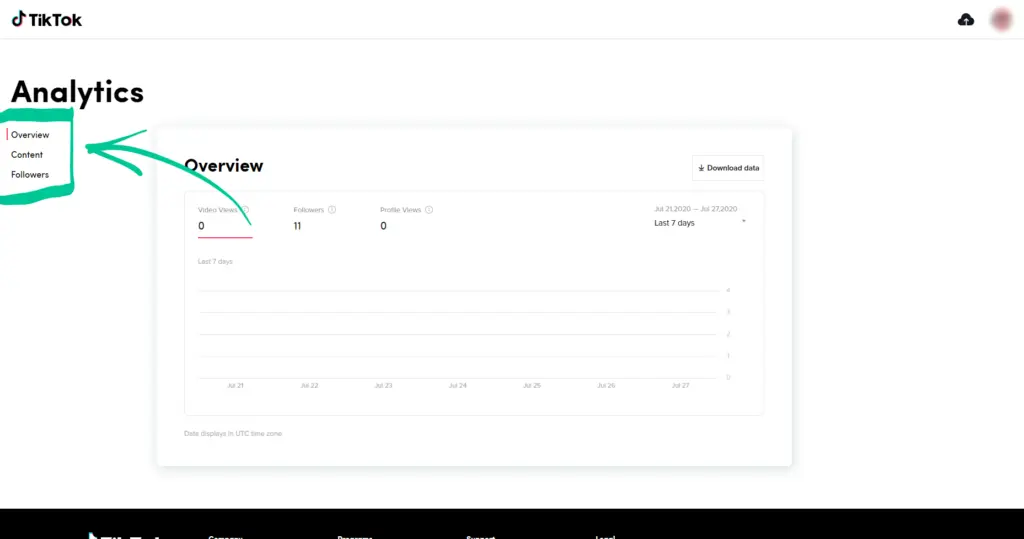The image size is (1024, 539).
Task: Go to the Followers section
Action: click(30, 174)
